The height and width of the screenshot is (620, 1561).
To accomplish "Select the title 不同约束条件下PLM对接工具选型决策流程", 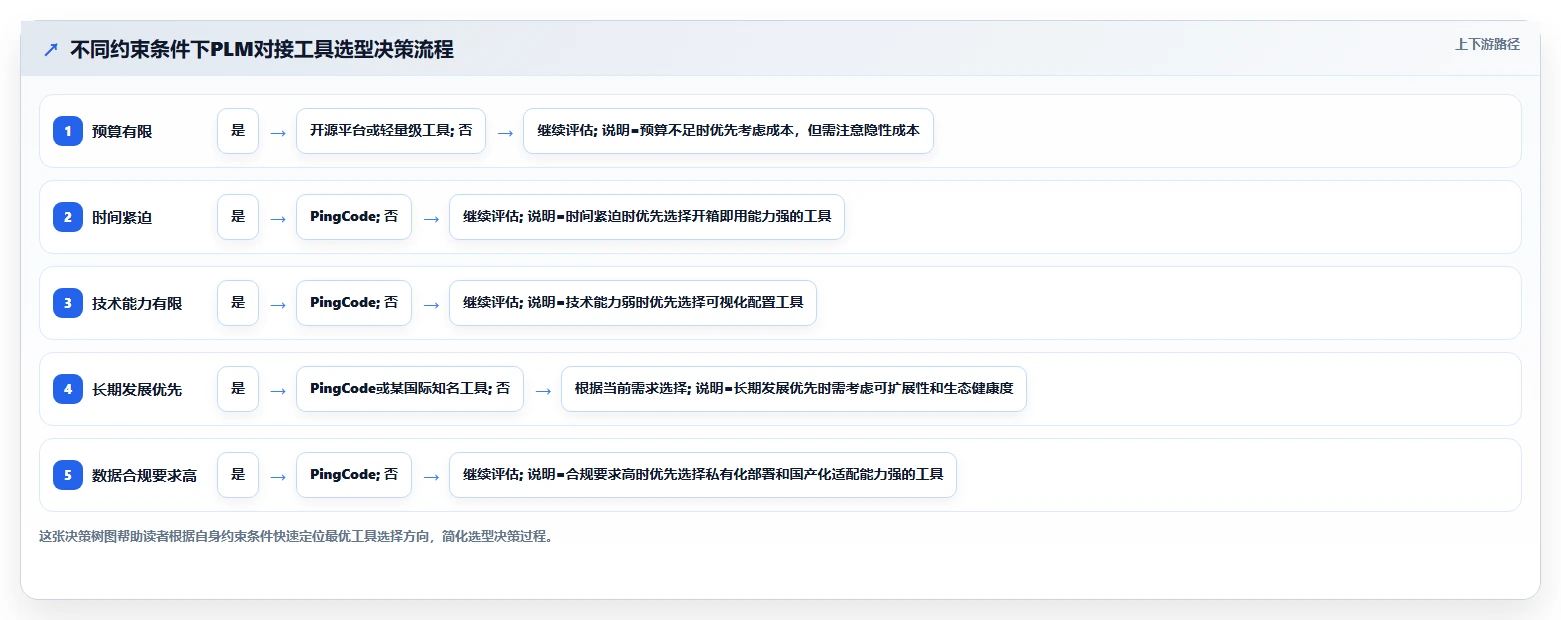I will (x=262, y=50).
